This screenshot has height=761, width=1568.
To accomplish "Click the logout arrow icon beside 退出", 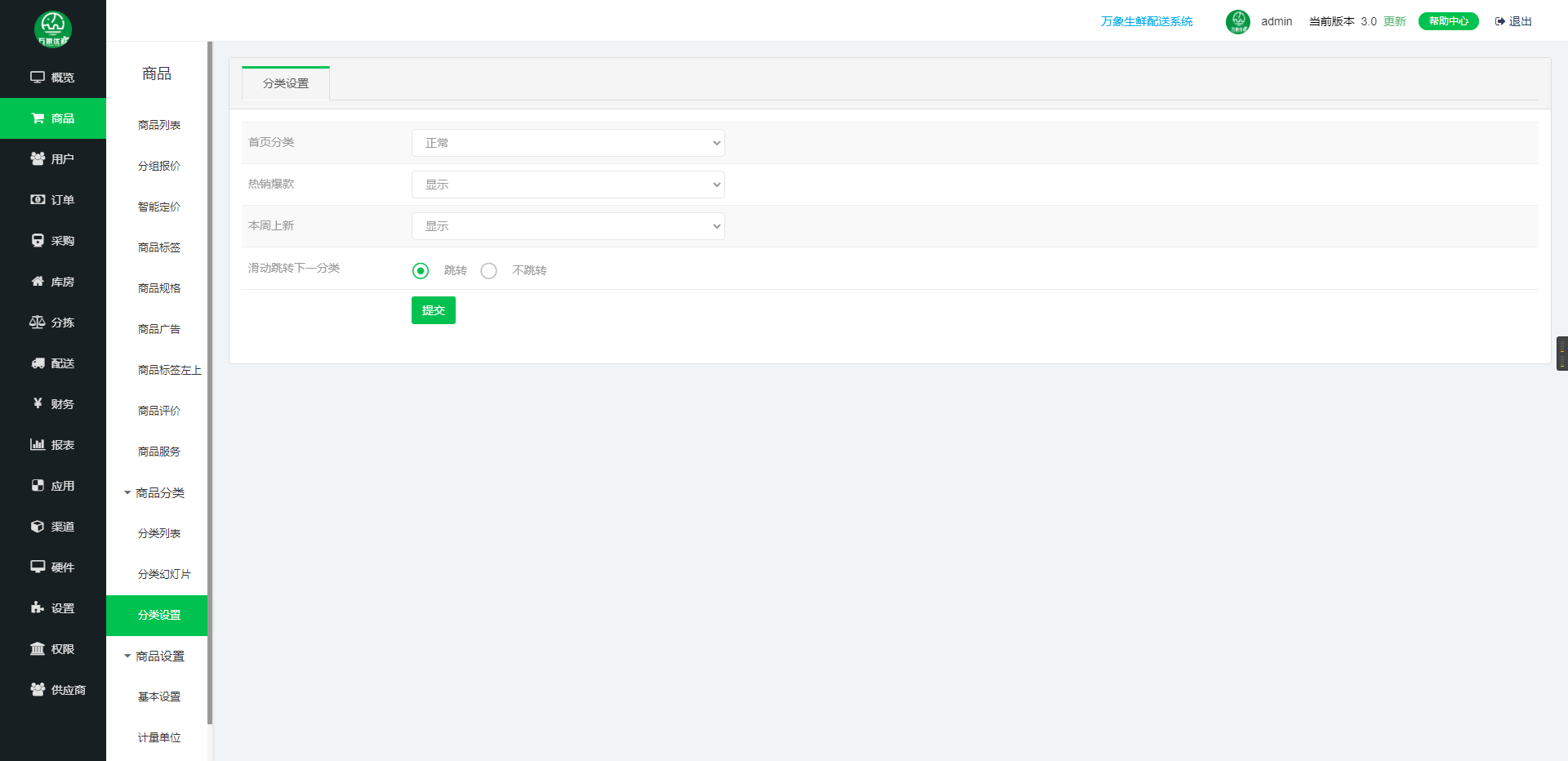I will (1500, 21).
